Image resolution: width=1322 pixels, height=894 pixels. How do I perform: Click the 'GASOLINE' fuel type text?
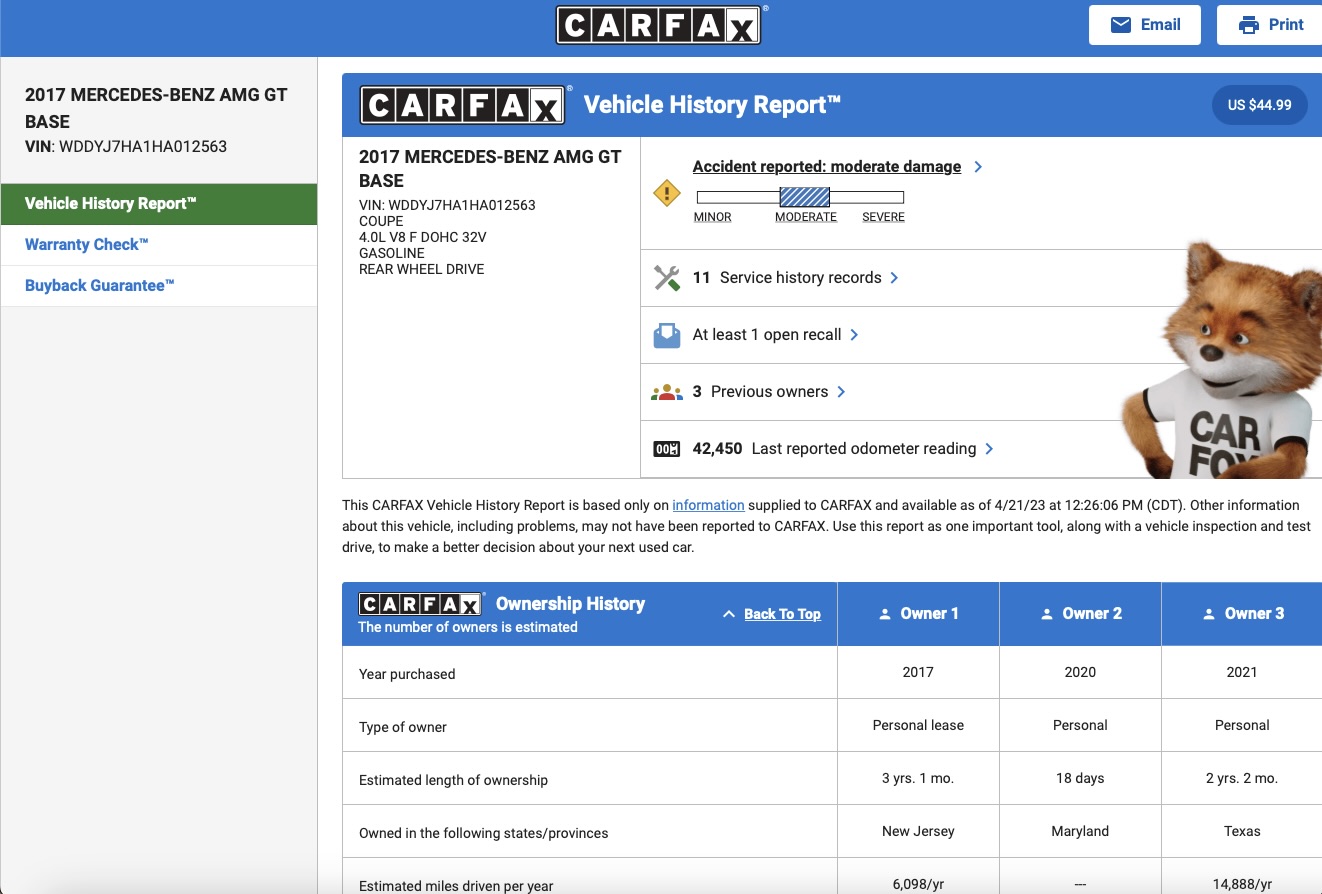[x=392, y=253]
